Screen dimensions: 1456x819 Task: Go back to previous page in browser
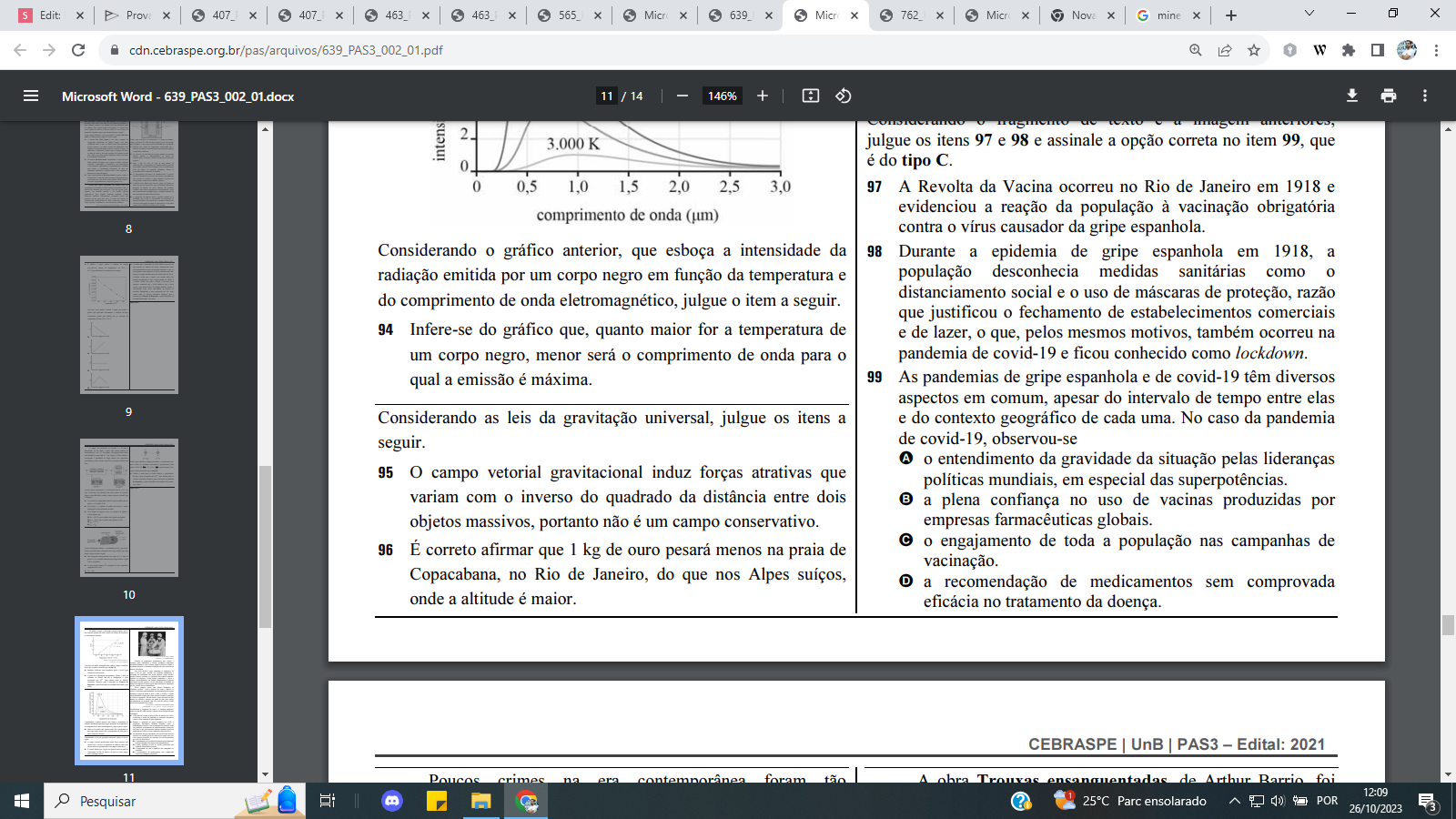click(x=20, y=50)
